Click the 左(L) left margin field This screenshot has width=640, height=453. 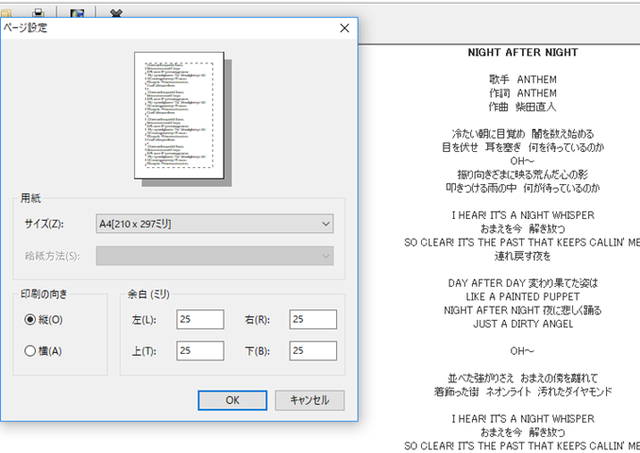coord(200,319)
